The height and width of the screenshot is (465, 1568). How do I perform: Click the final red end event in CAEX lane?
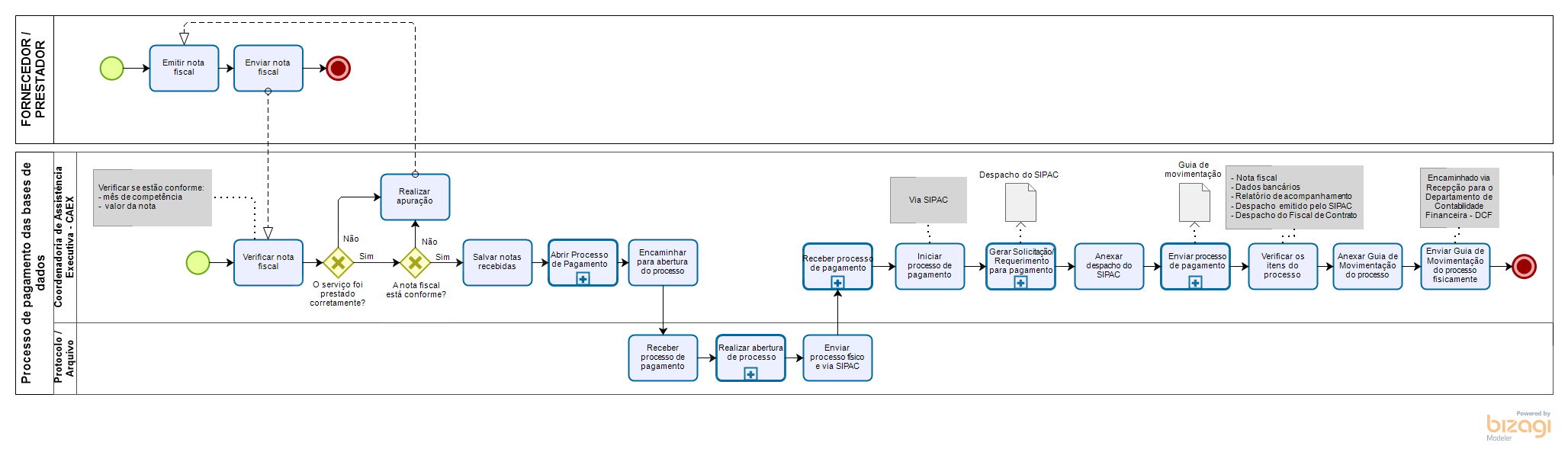tap(1524, 266)
